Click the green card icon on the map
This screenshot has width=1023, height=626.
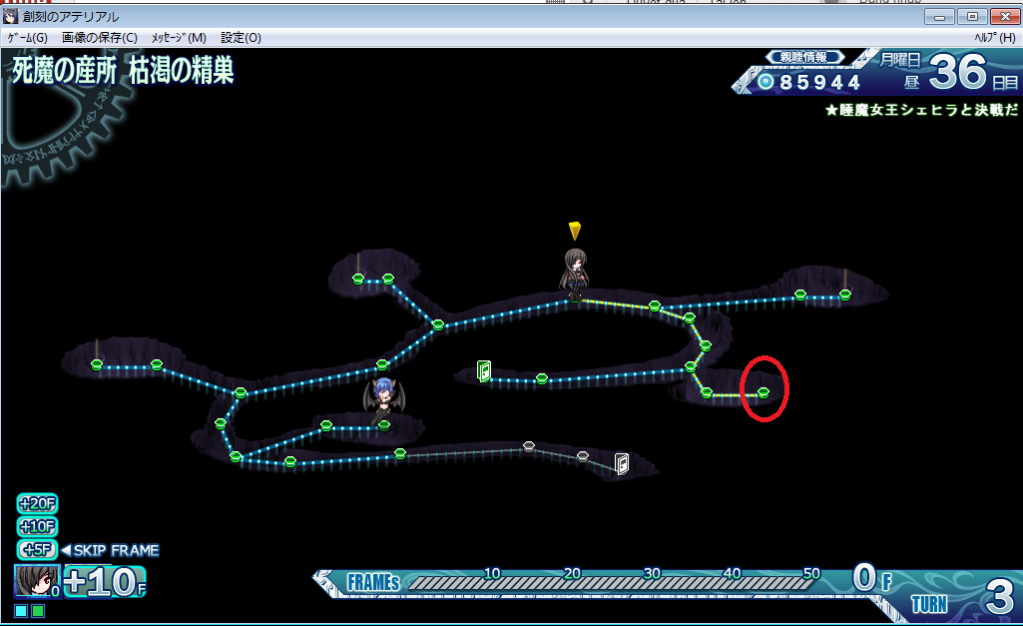point(483,371)
